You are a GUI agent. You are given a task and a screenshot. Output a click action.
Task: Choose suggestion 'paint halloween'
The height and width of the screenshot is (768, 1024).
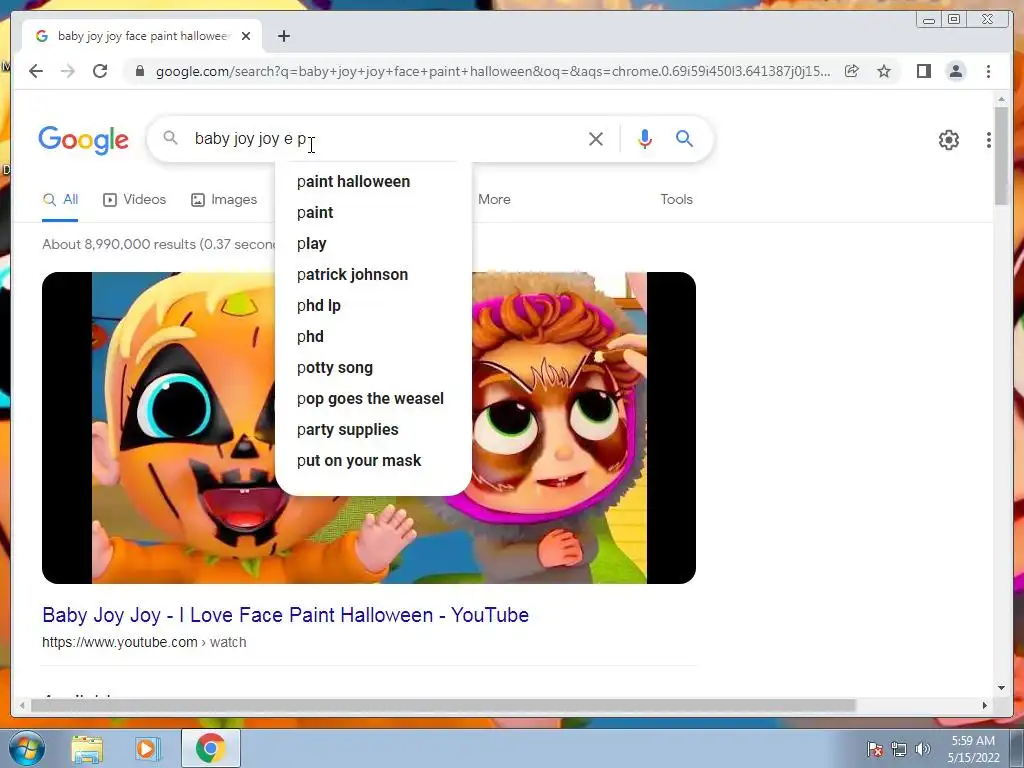(373, 182)
